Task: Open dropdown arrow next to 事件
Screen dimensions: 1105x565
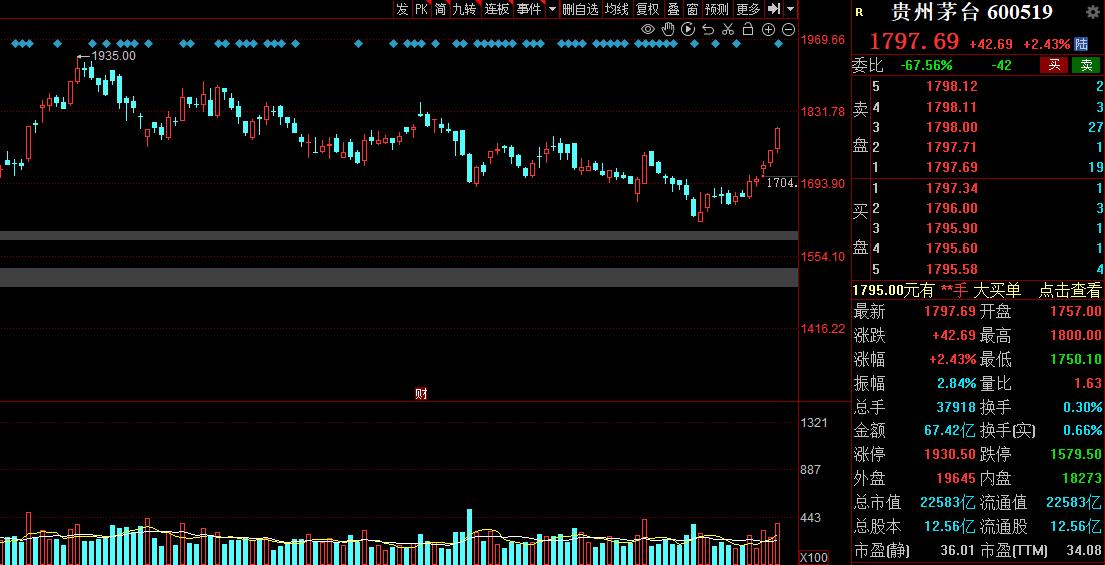Action: (x=552, y=9)
